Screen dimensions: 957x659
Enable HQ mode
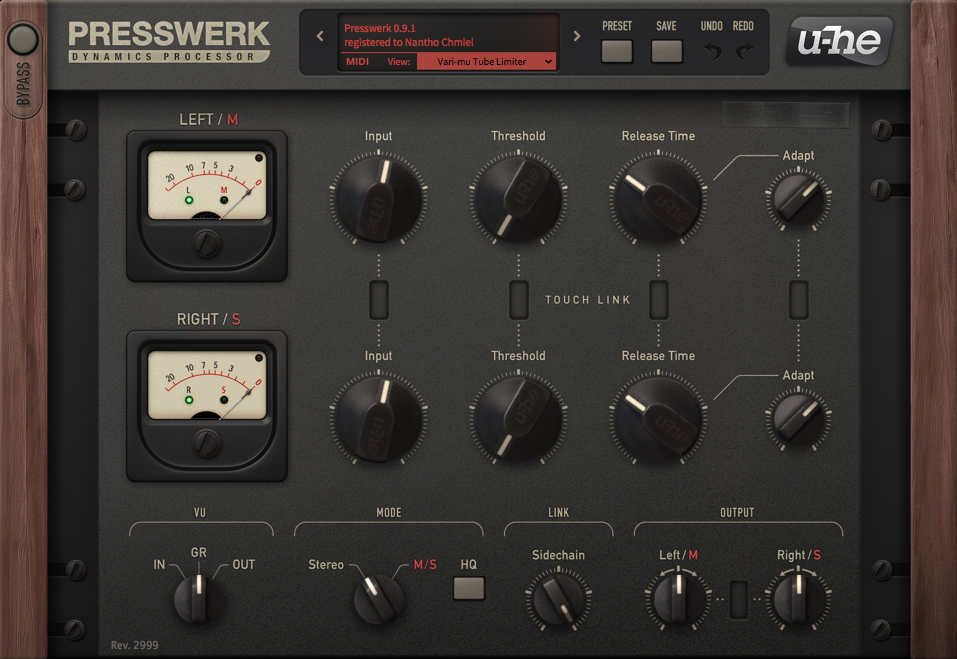(x=468, y=589)
